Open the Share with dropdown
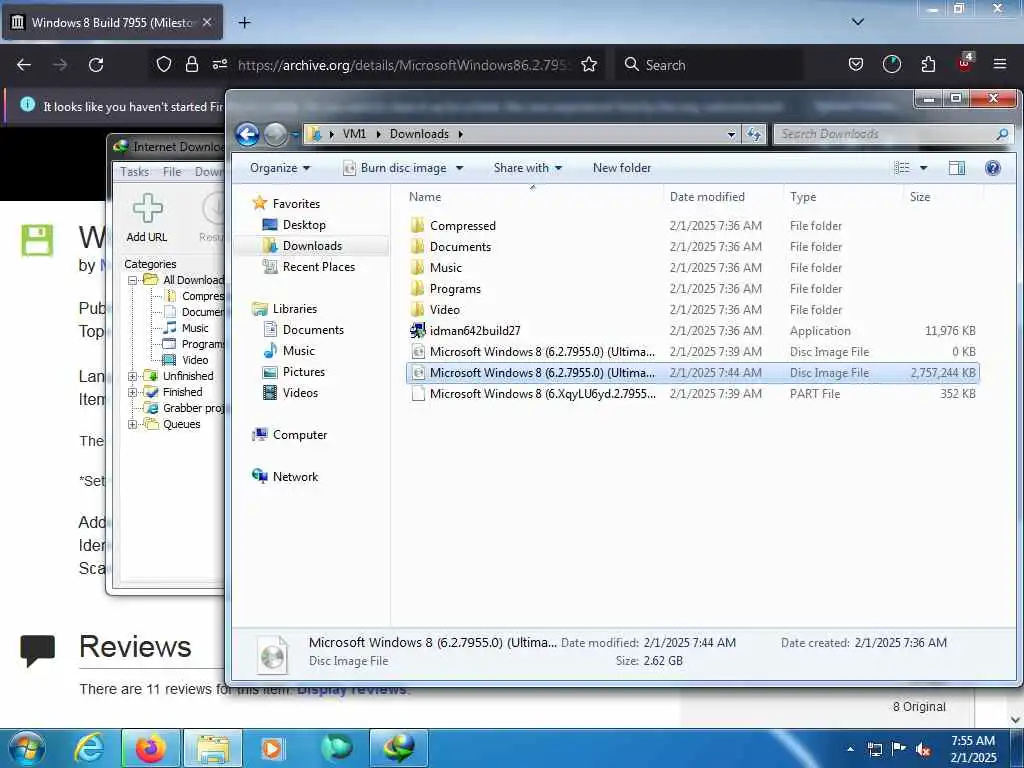This screenshot has width=1024, height=768. (528, 168)
